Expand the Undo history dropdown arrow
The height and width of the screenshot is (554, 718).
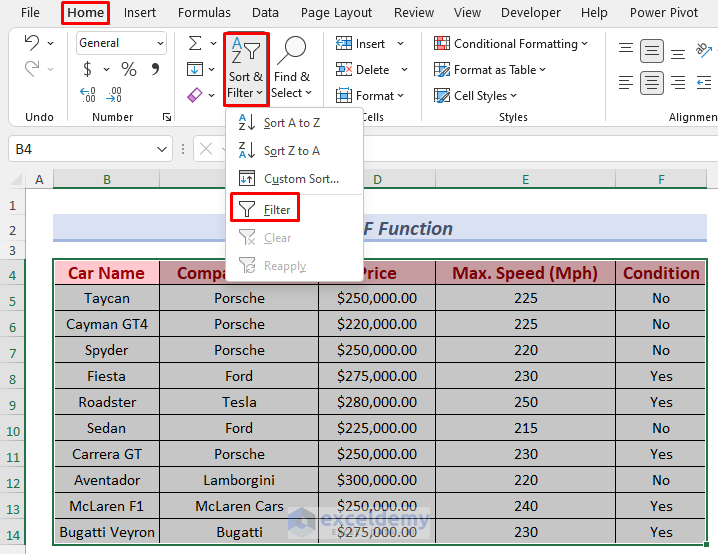(x=50, y=43)
